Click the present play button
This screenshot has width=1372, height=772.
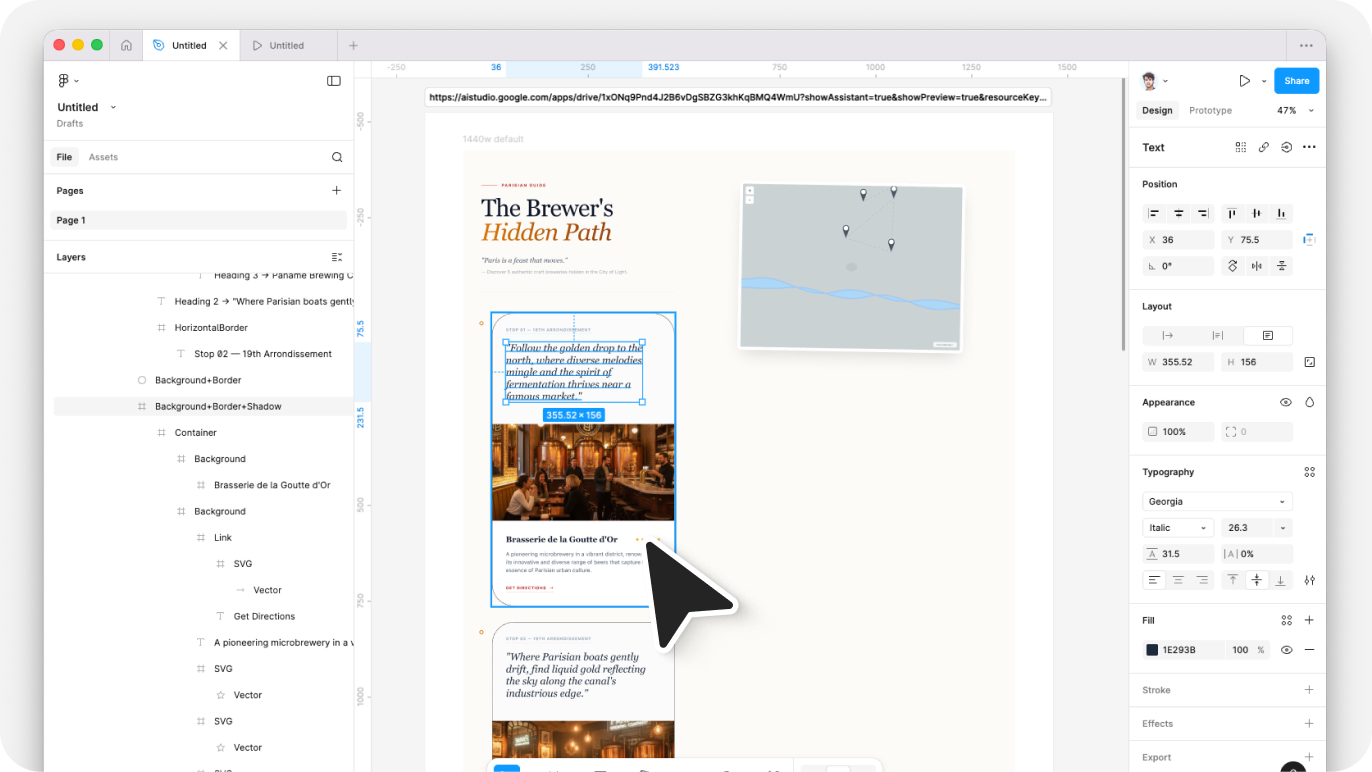pos(1245,80)
